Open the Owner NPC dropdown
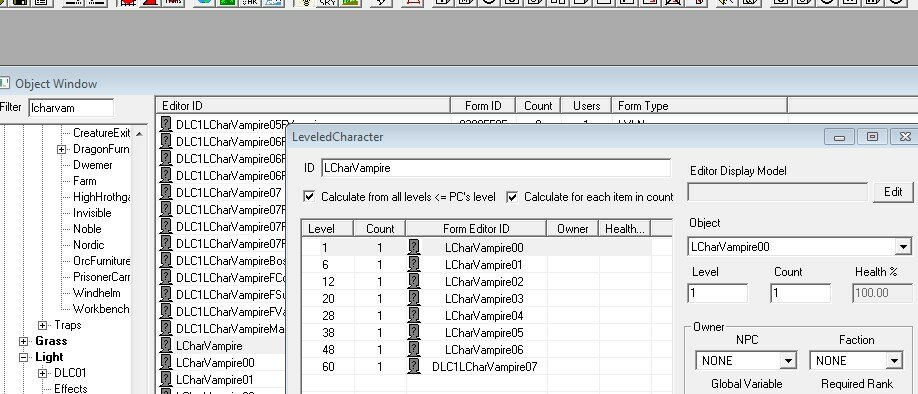 [789, 361]
